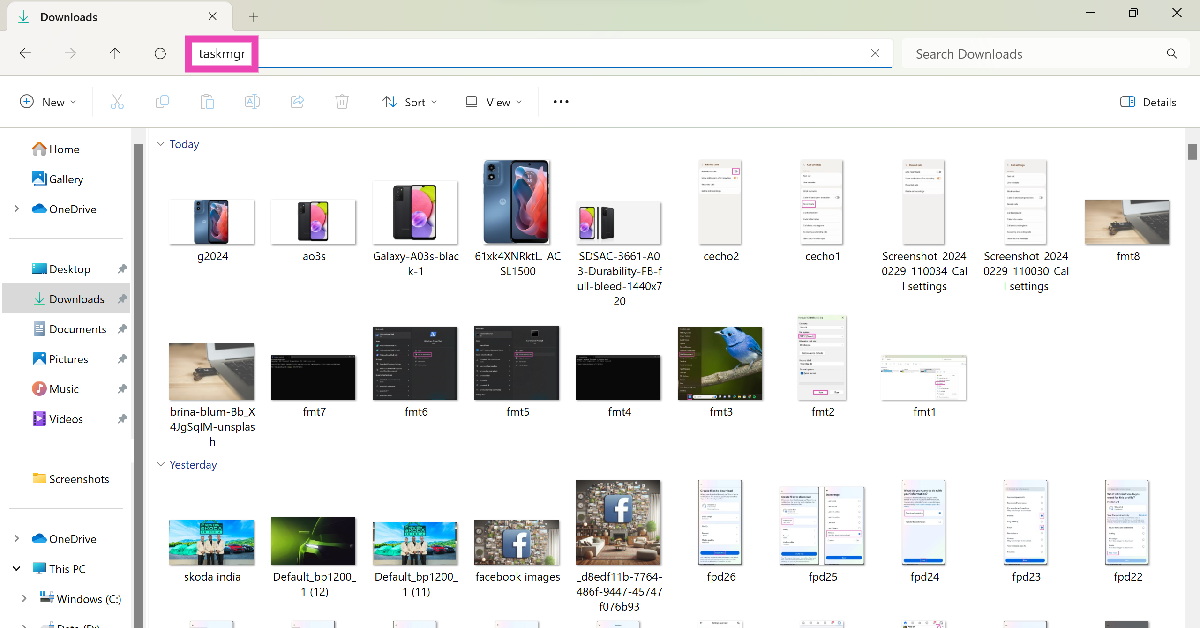
Task: Add a new tab
Action: pos(253,17)
